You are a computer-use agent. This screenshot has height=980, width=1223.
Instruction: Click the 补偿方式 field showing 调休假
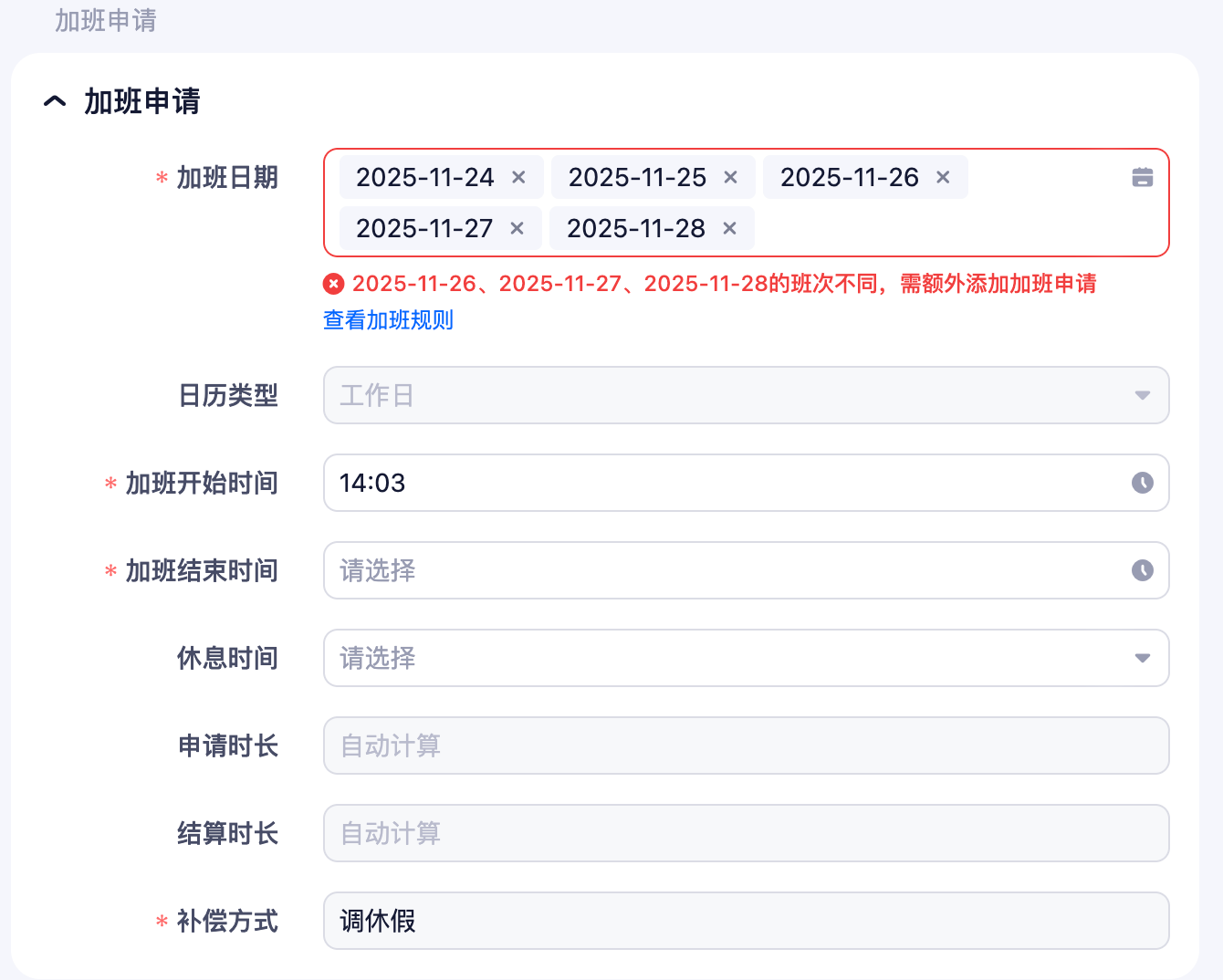click(746, 921)
